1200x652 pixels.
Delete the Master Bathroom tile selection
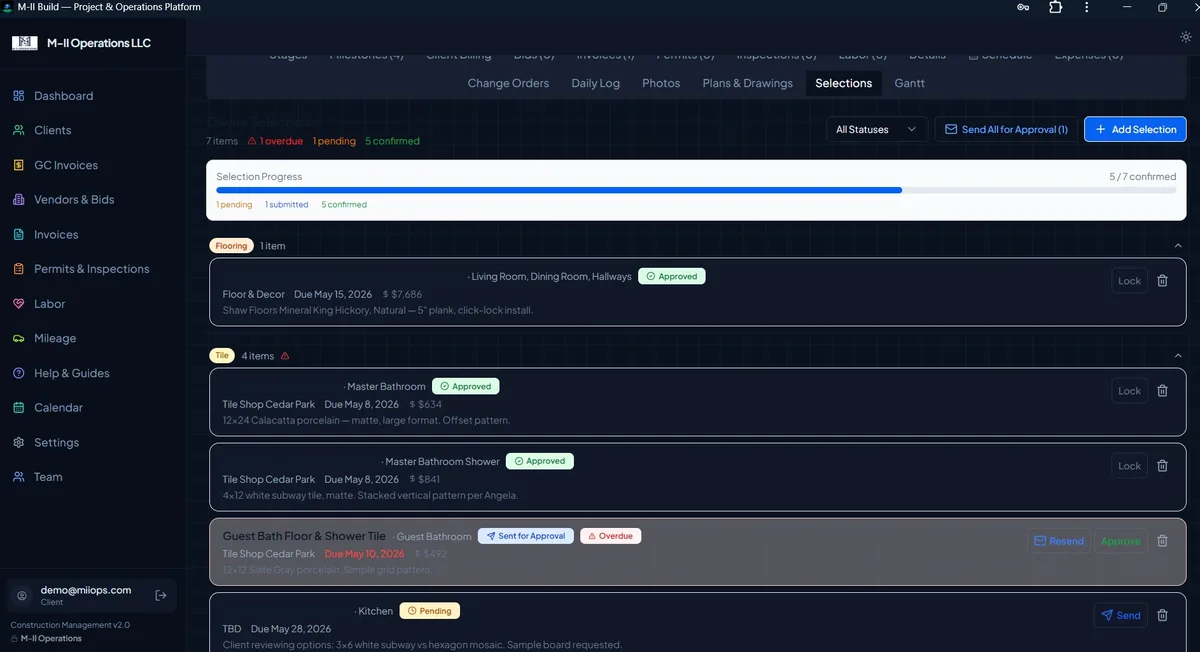[x=1162, y=391]
